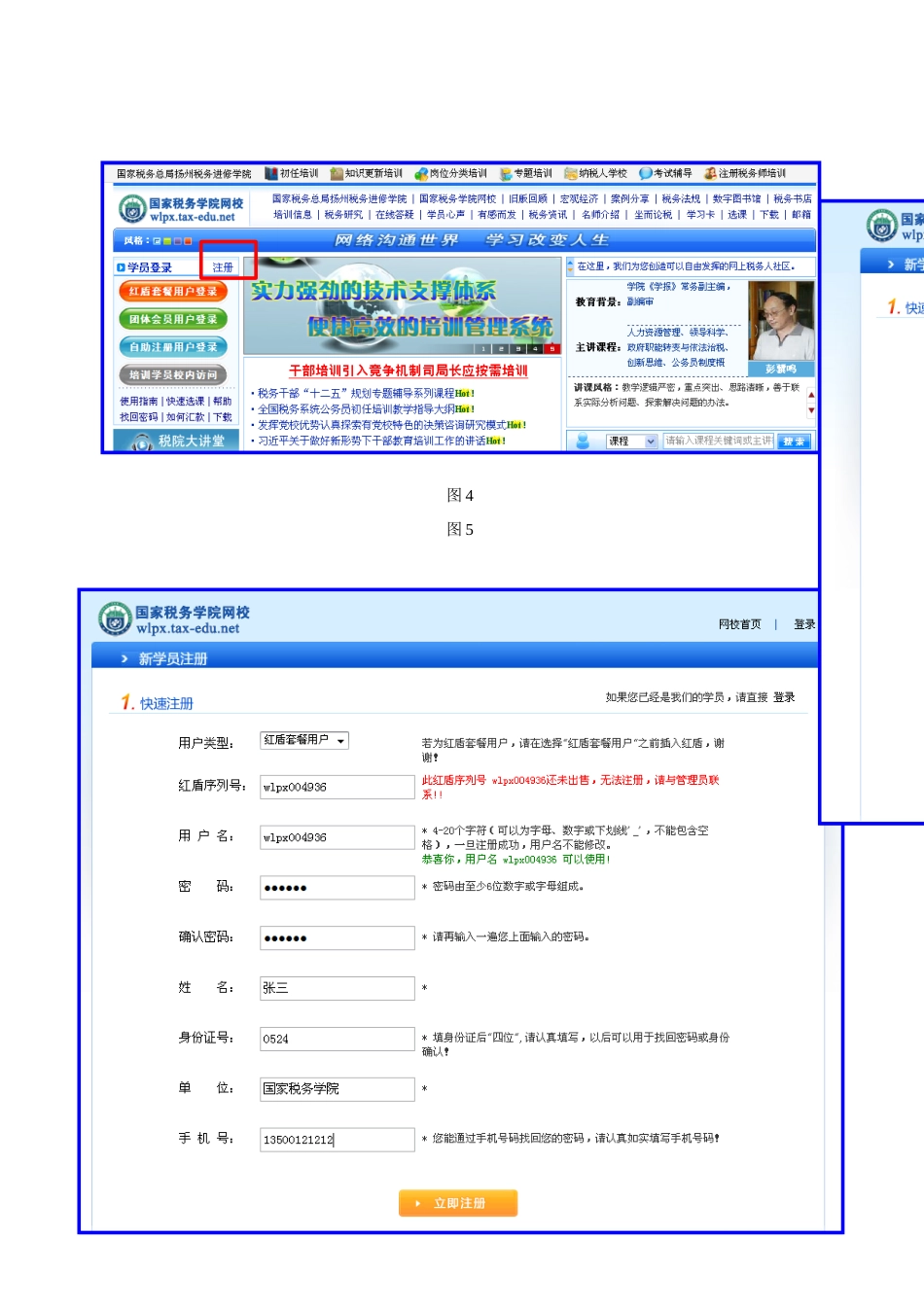This screenshot has height=1307, width=924.
Task: Click the 数字图书馆 navigation link
Action: [x=736, y=199]
